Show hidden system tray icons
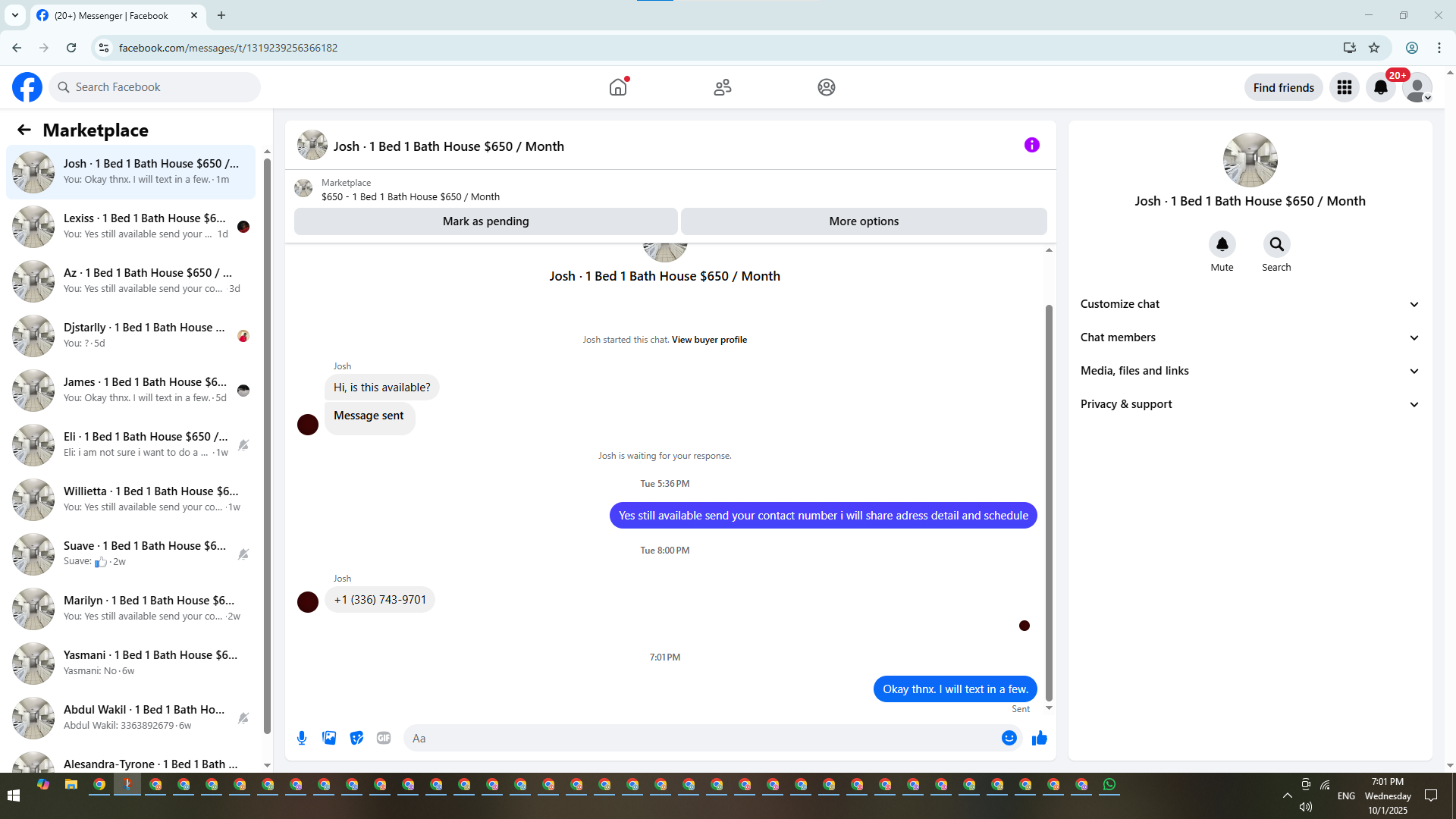Viewport: 1456px width, 819px height. click(1288, 795)
